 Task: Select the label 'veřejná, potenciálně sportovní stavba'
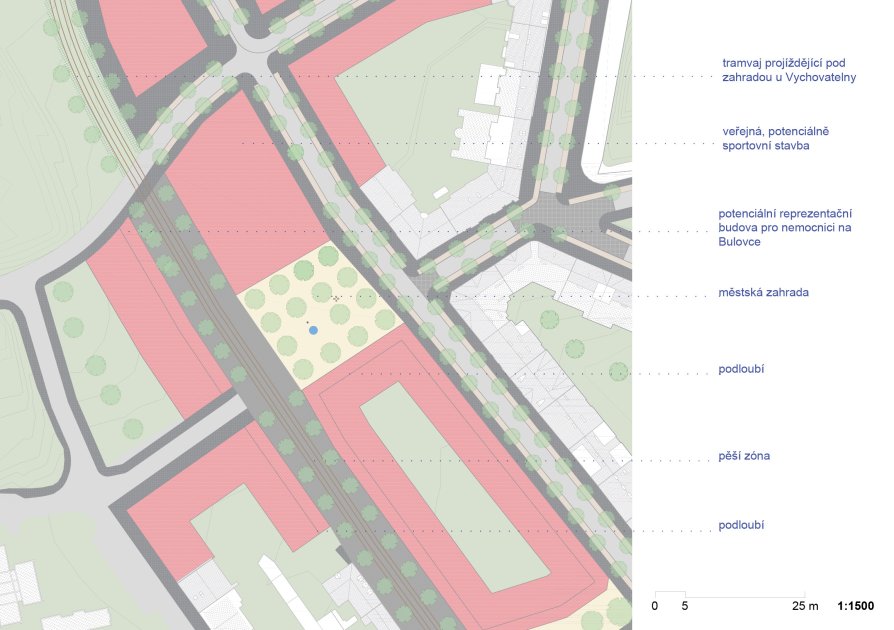775,139
